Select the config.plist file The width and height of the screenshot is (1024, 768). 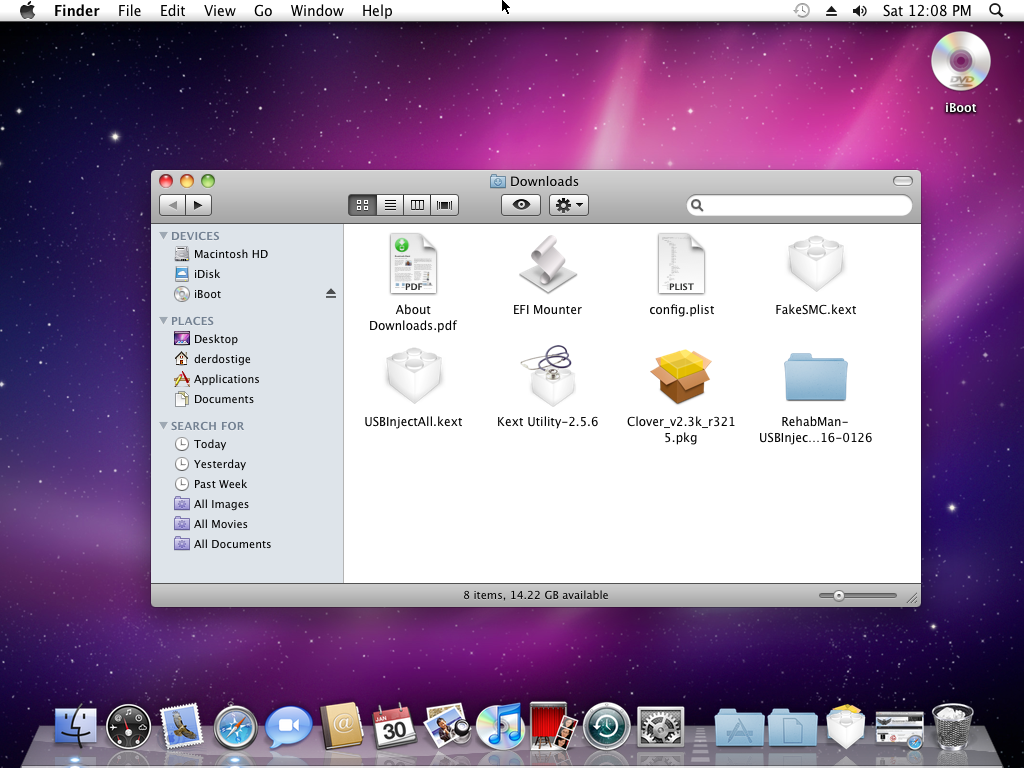681,265
